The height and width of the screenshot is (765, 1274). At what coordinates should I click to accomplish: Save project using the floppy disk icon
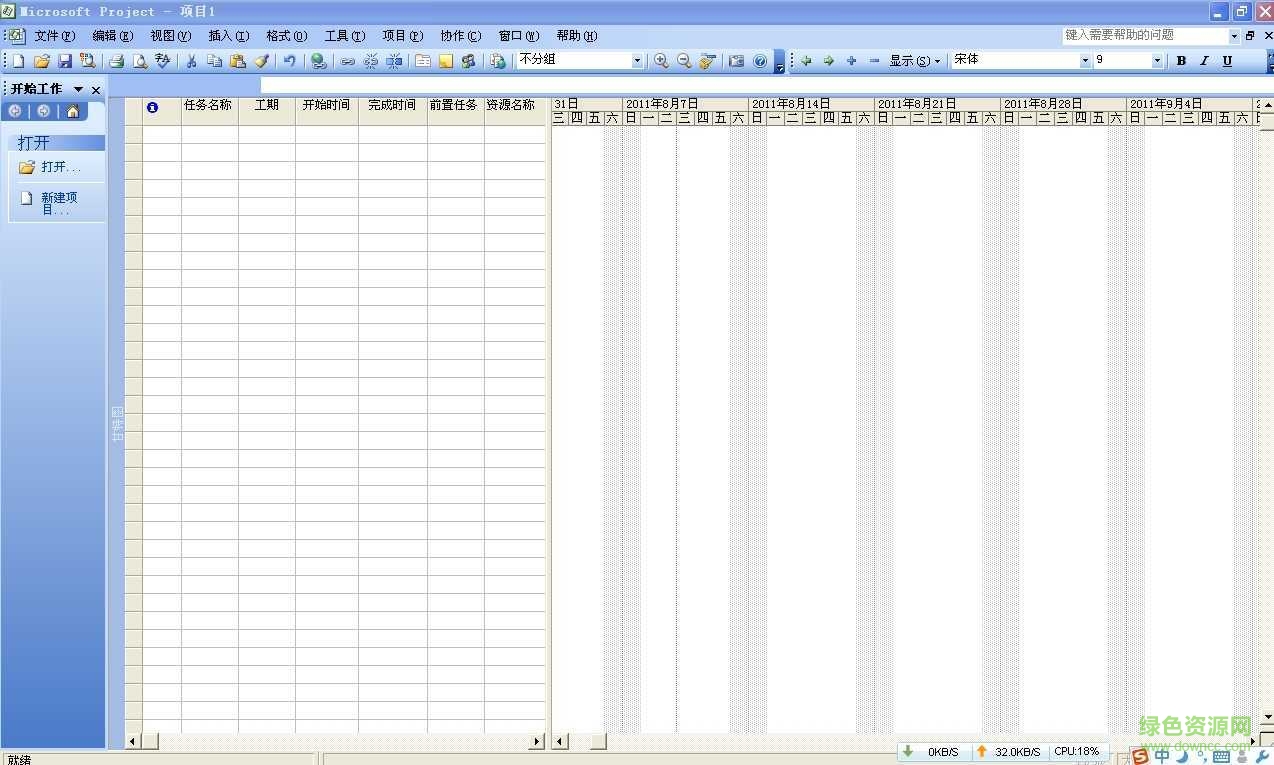point(65,61)
